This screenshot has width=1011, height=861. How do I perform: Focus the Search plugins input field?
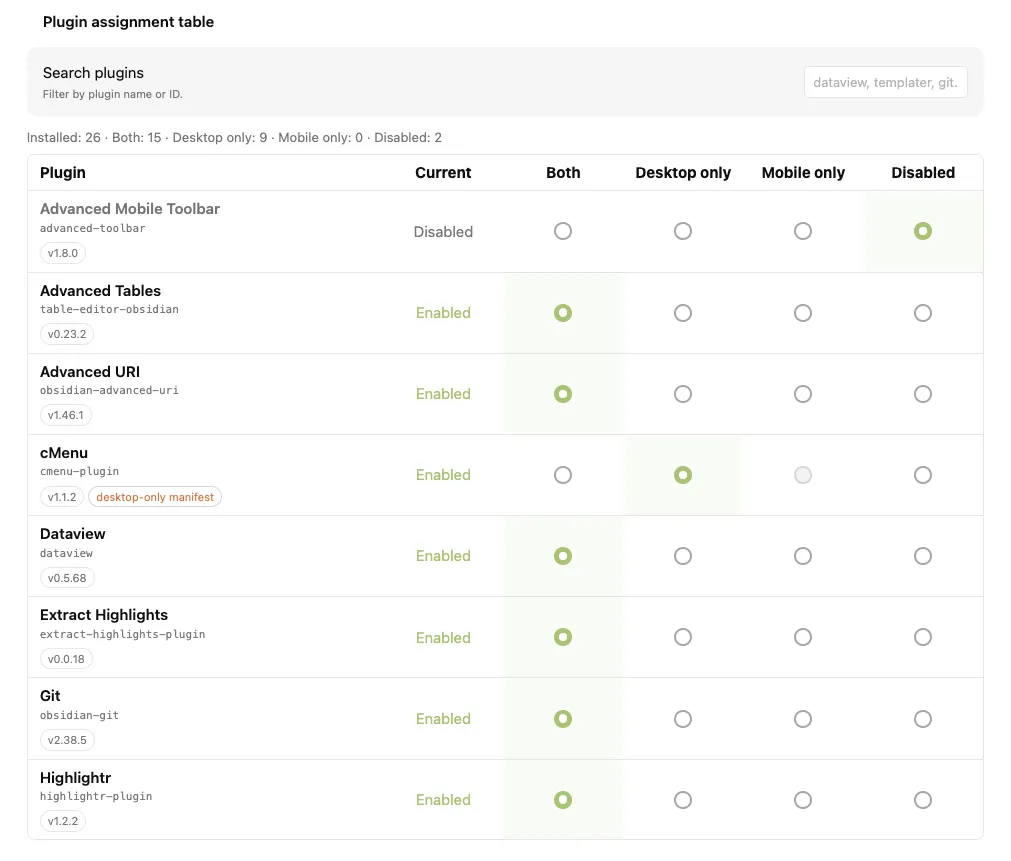[885, 83]
